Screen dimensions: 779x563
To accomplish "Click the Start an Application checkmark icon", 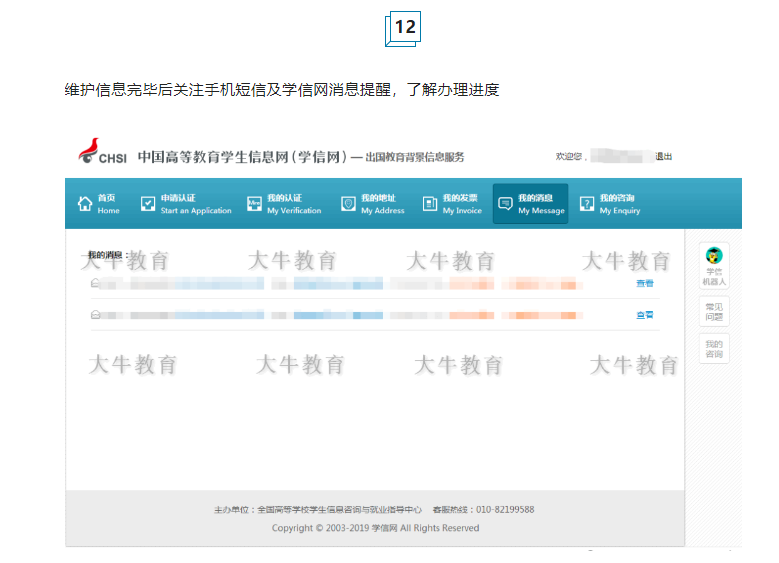I will click(148, 204).
